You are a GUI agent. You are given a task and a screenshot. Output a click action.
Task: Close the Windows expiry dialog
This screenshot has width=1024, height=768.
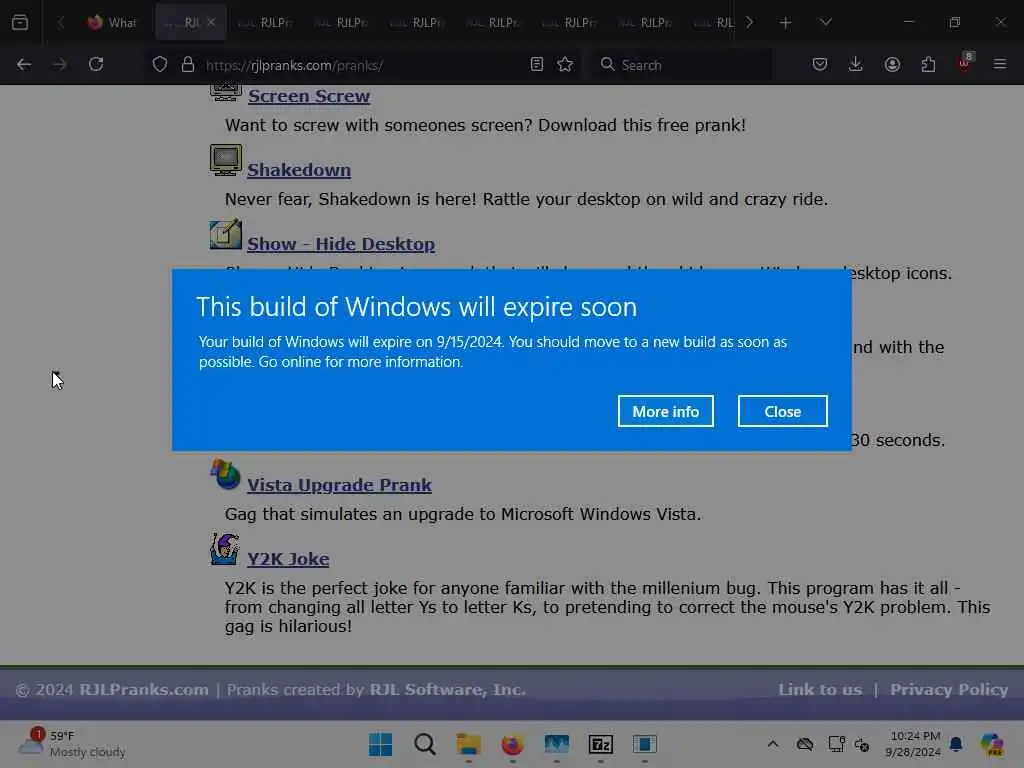pos(782,411)
